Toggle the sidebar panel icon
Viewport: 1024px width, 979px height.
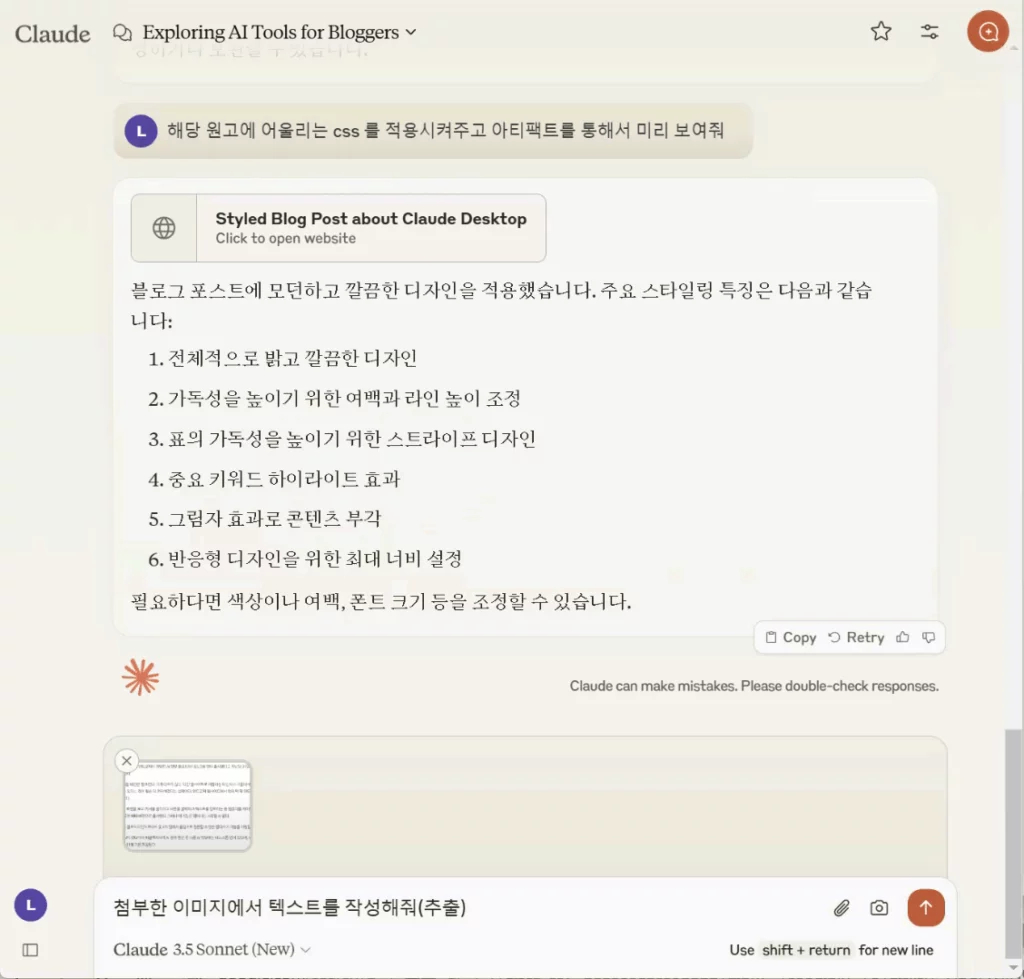coord(30,950)
